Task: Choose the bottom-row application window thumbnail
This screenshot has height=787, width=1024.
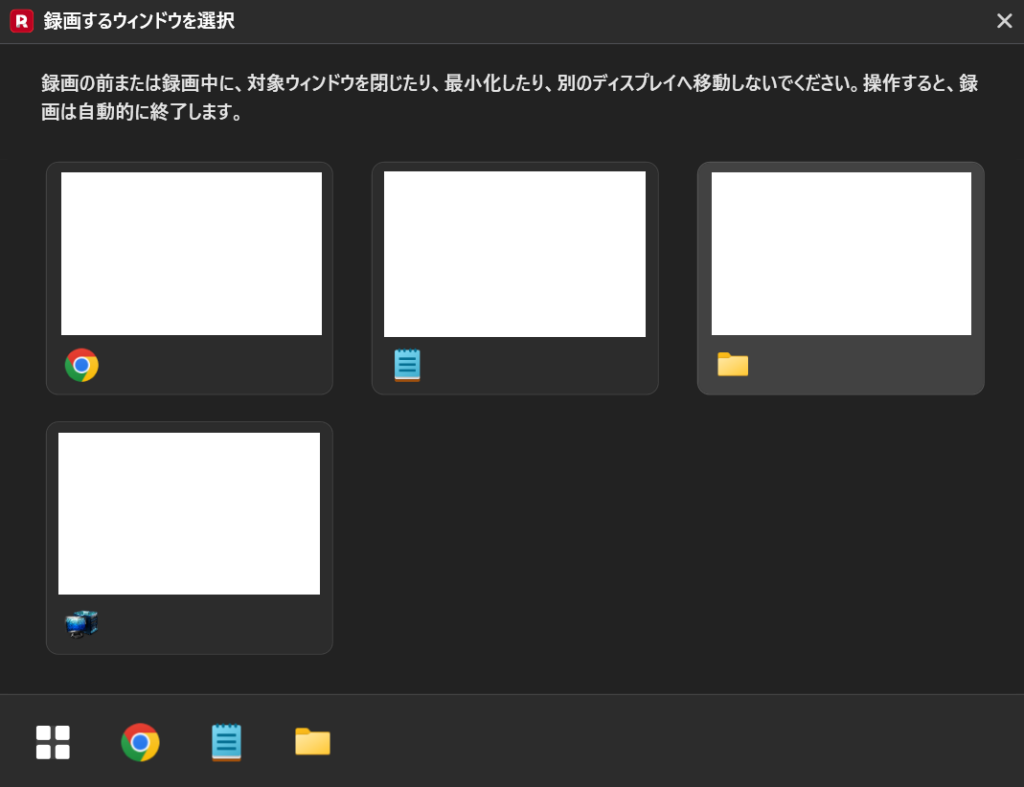Action: click(189, 537)
